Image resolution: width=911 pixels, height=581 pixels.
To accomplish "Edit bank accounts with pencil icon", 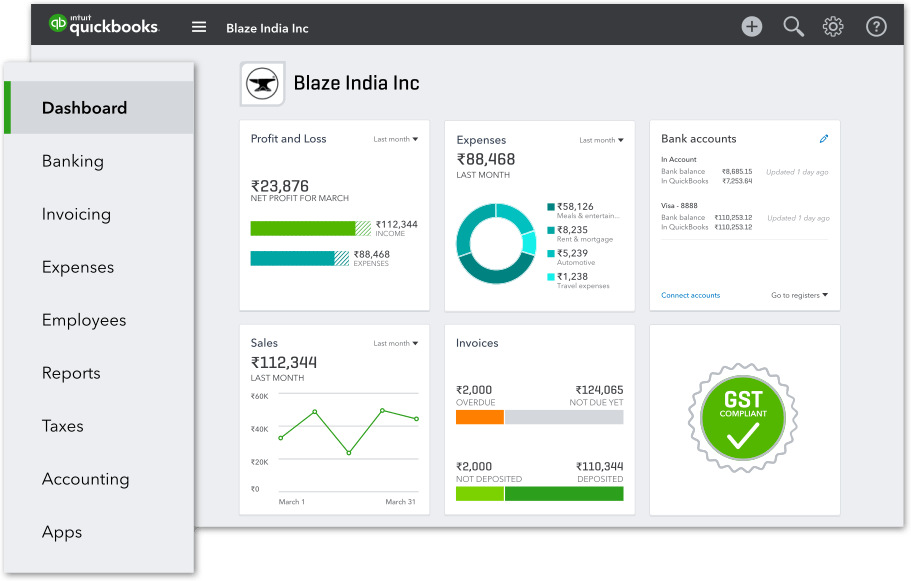I will [824, 138].
